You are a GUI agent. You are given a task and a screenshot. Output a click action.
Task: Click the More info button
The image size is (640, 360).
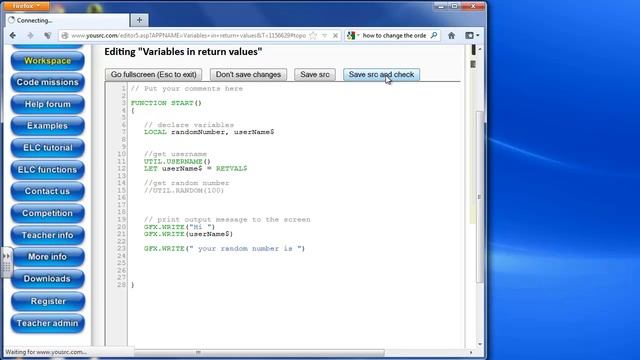pyautogui.click(x=47, y=257)
